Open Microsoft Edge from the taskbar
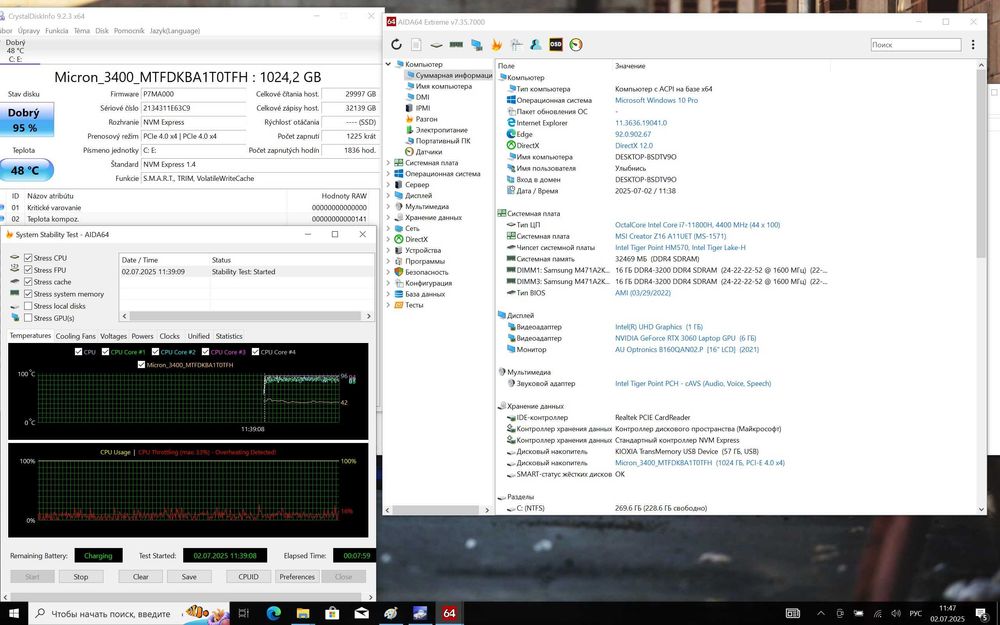 tap(274, 614)
